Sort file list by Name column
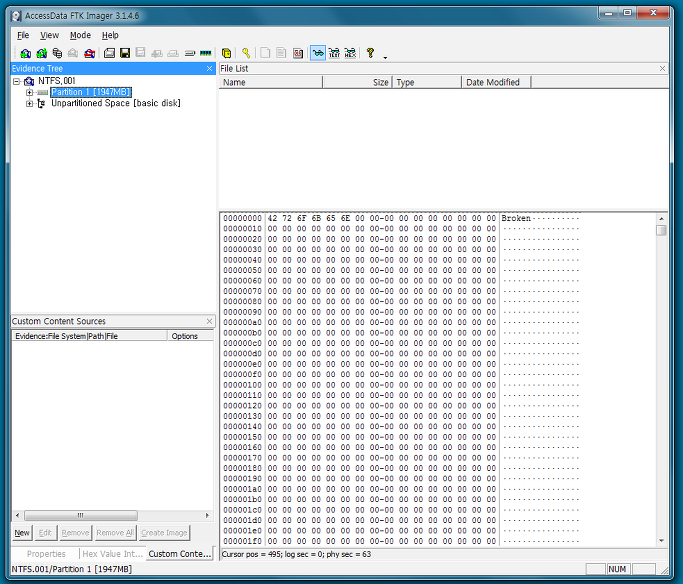This screenshot has width=683, height=584. point(270,82)
